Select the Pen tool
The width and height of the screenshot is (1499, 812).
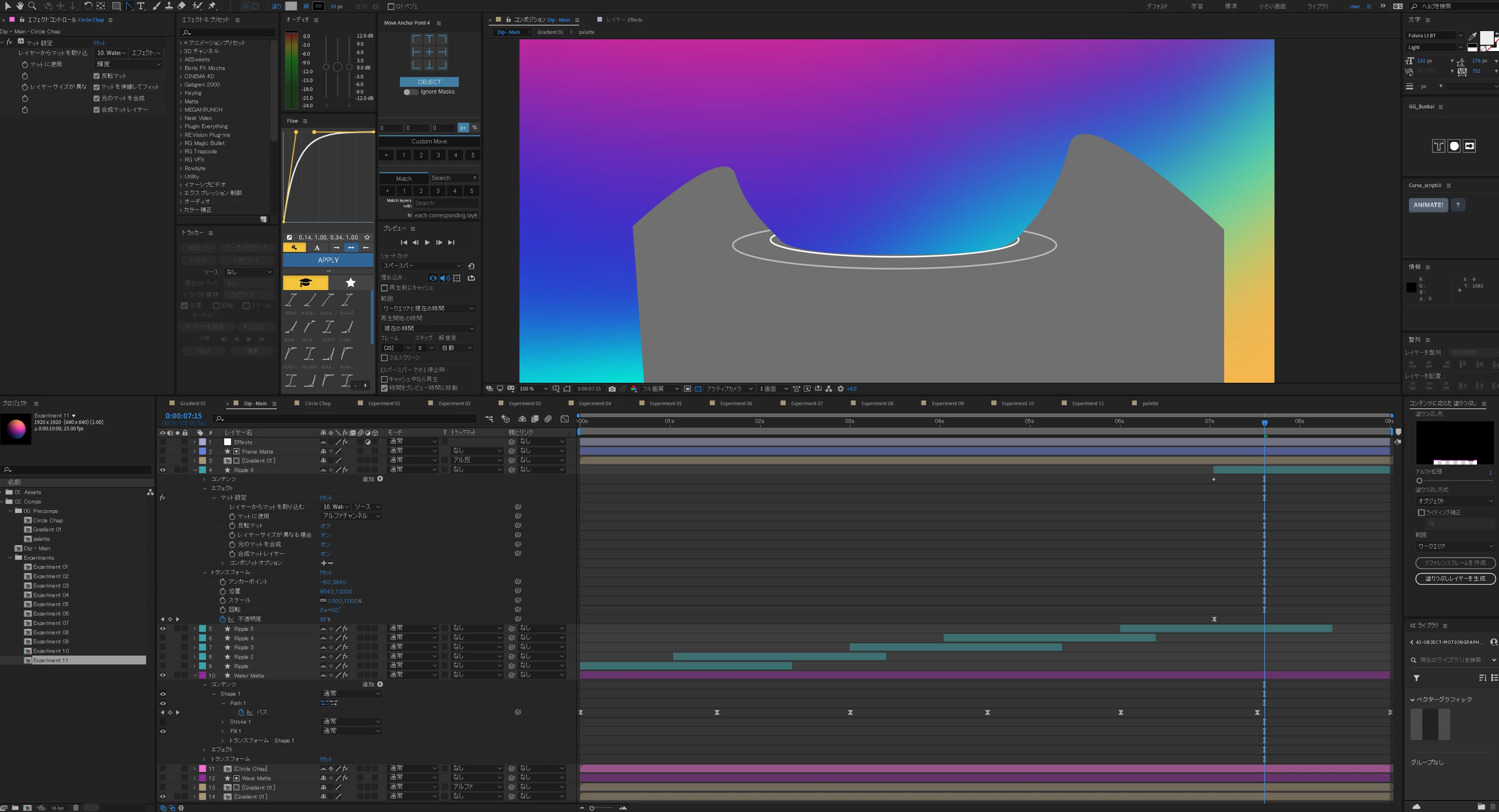coord(129,6)
